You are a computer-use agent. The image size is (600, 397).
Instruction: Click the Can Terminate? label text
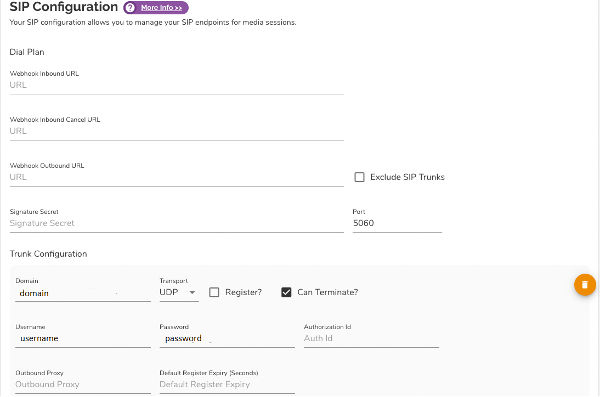[x=328, y=292]
